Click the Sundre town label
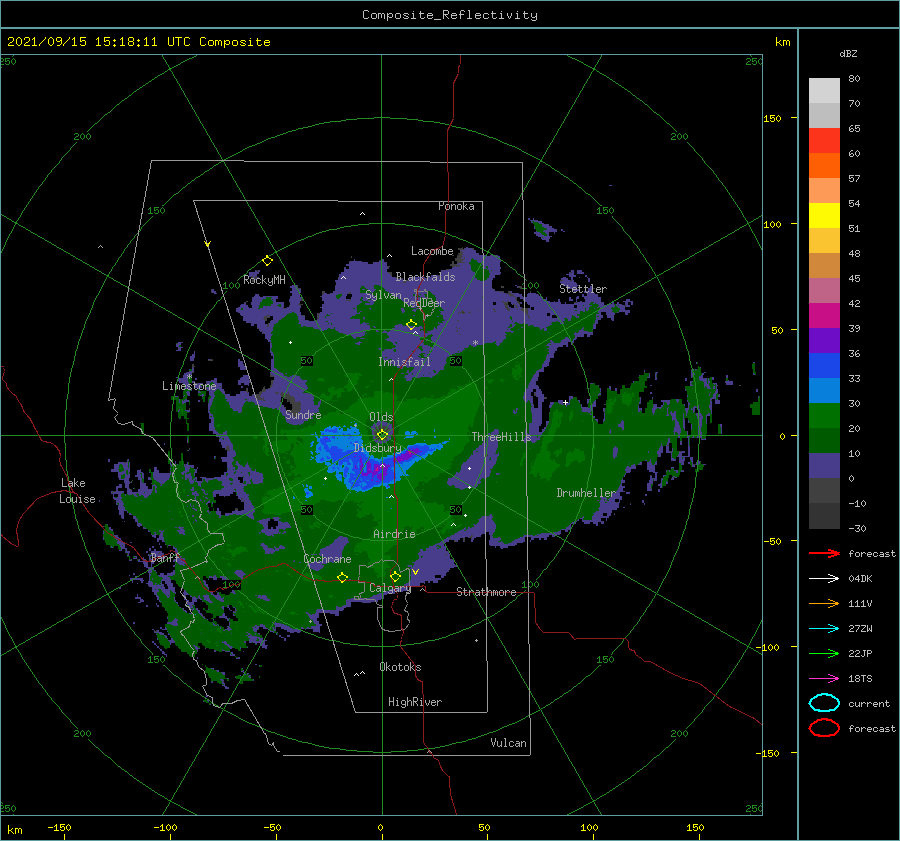This screenshot has width=900, height=841. [303, 414]
